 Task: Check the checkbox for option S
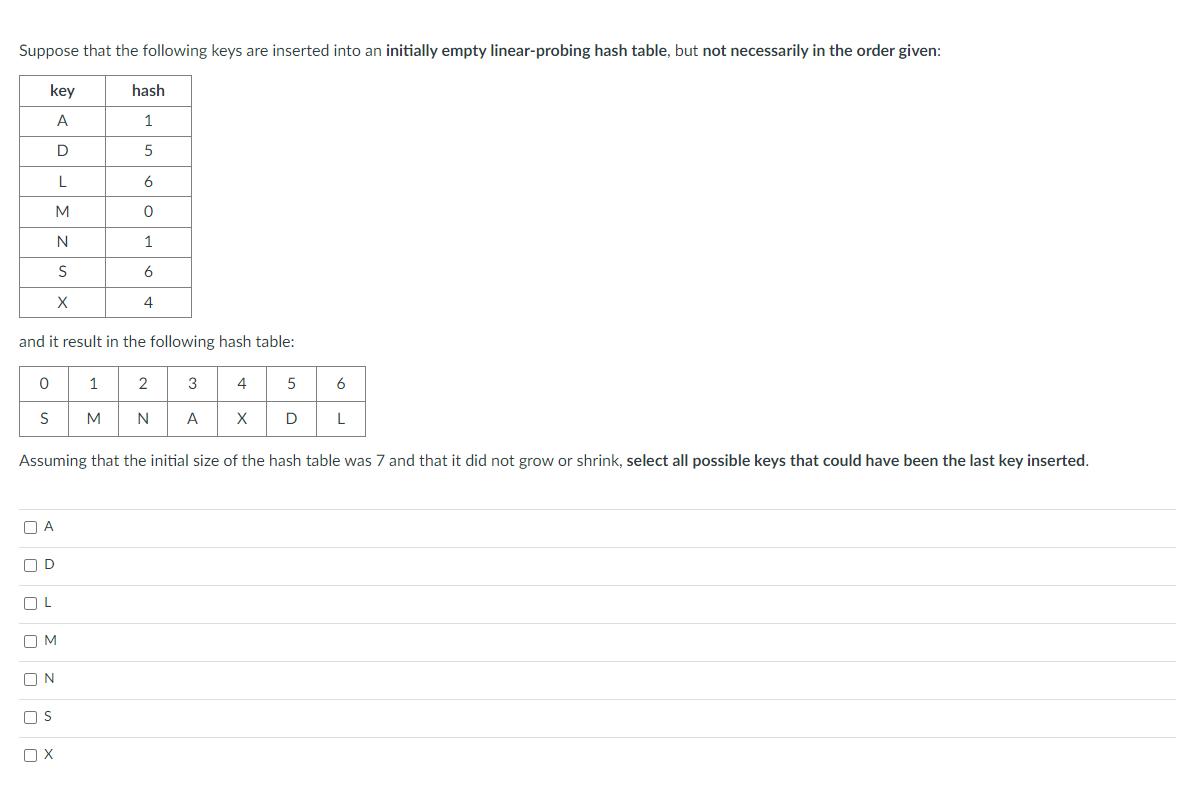(x=30, y=716)
